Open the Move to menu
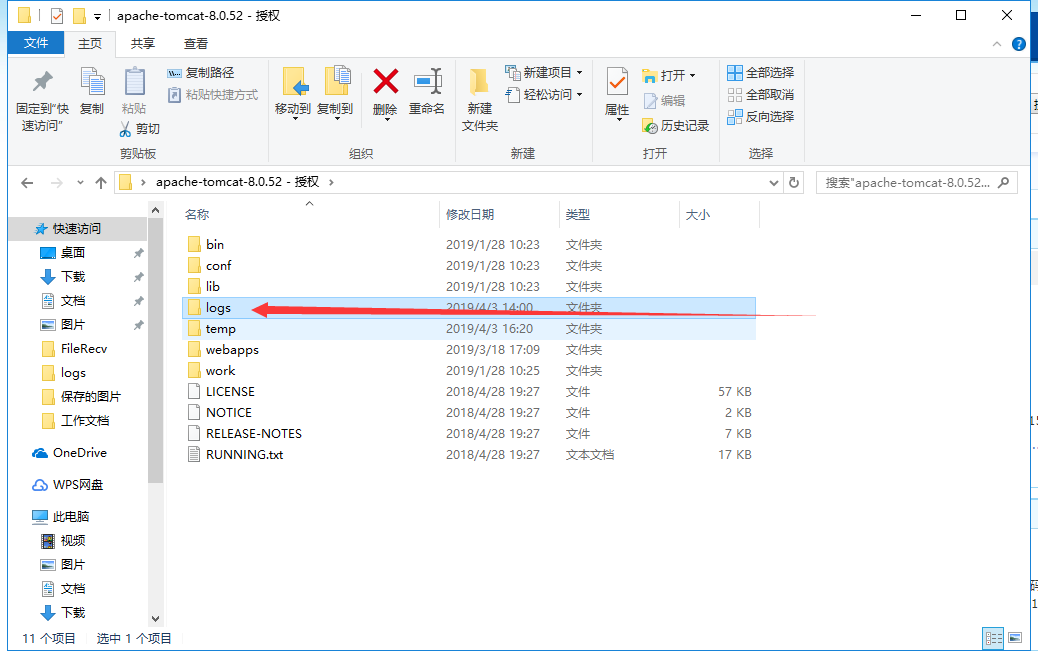This screenshot has height=658, width=1038. (293, 93)
